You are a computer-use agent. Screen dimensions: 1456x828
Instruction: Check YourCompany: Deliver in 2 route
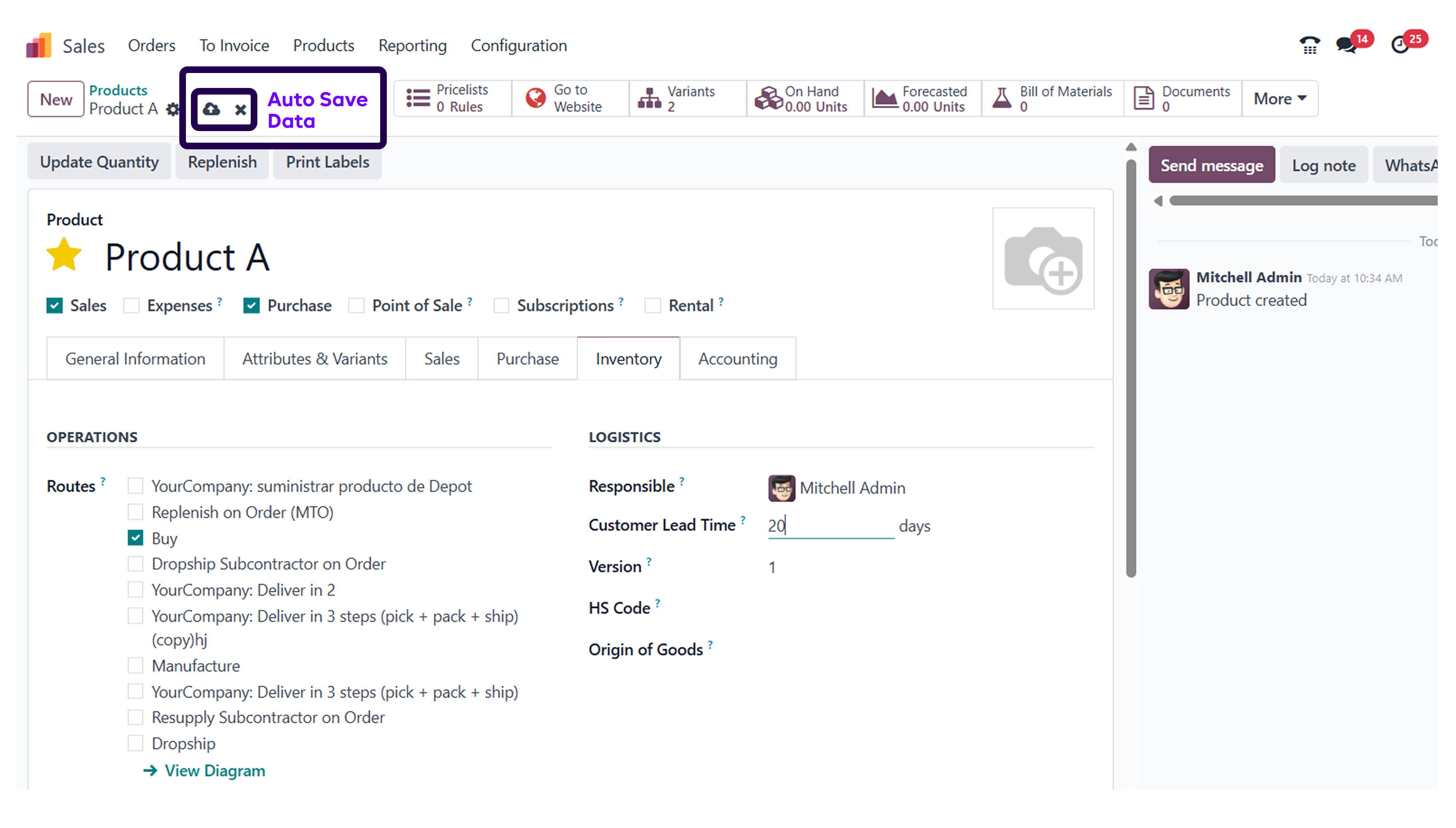pyautogui.click(x=135, y=590)
